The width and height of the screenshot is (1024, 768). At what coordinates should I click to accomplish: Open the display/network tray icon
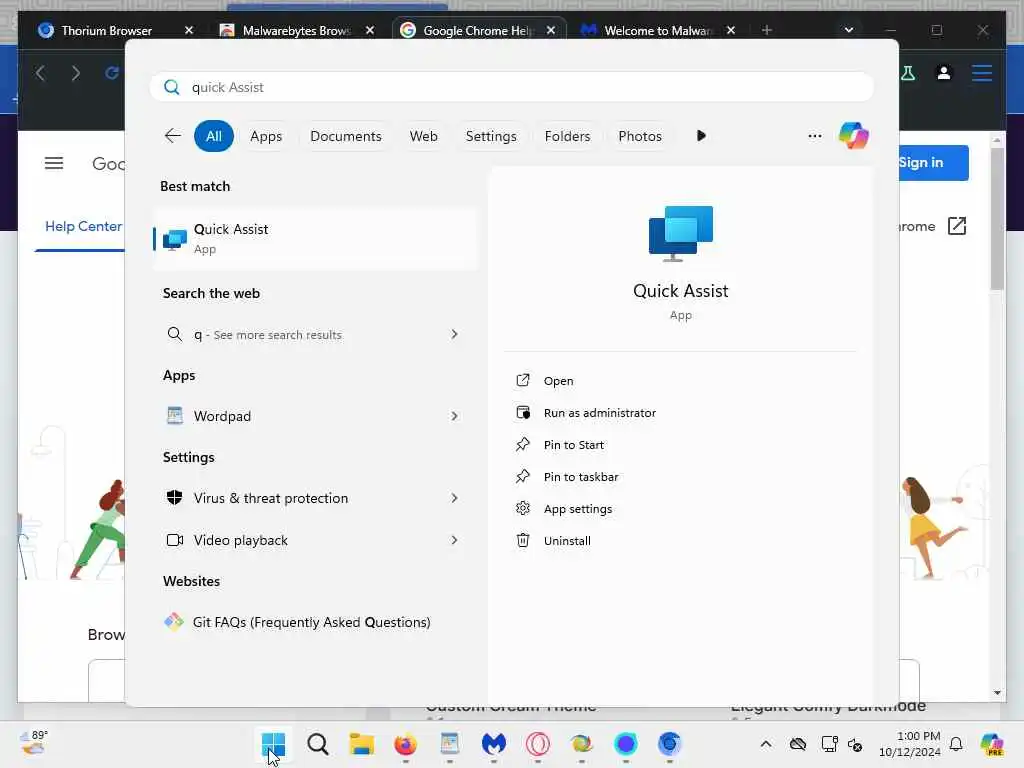pos(829,744)
